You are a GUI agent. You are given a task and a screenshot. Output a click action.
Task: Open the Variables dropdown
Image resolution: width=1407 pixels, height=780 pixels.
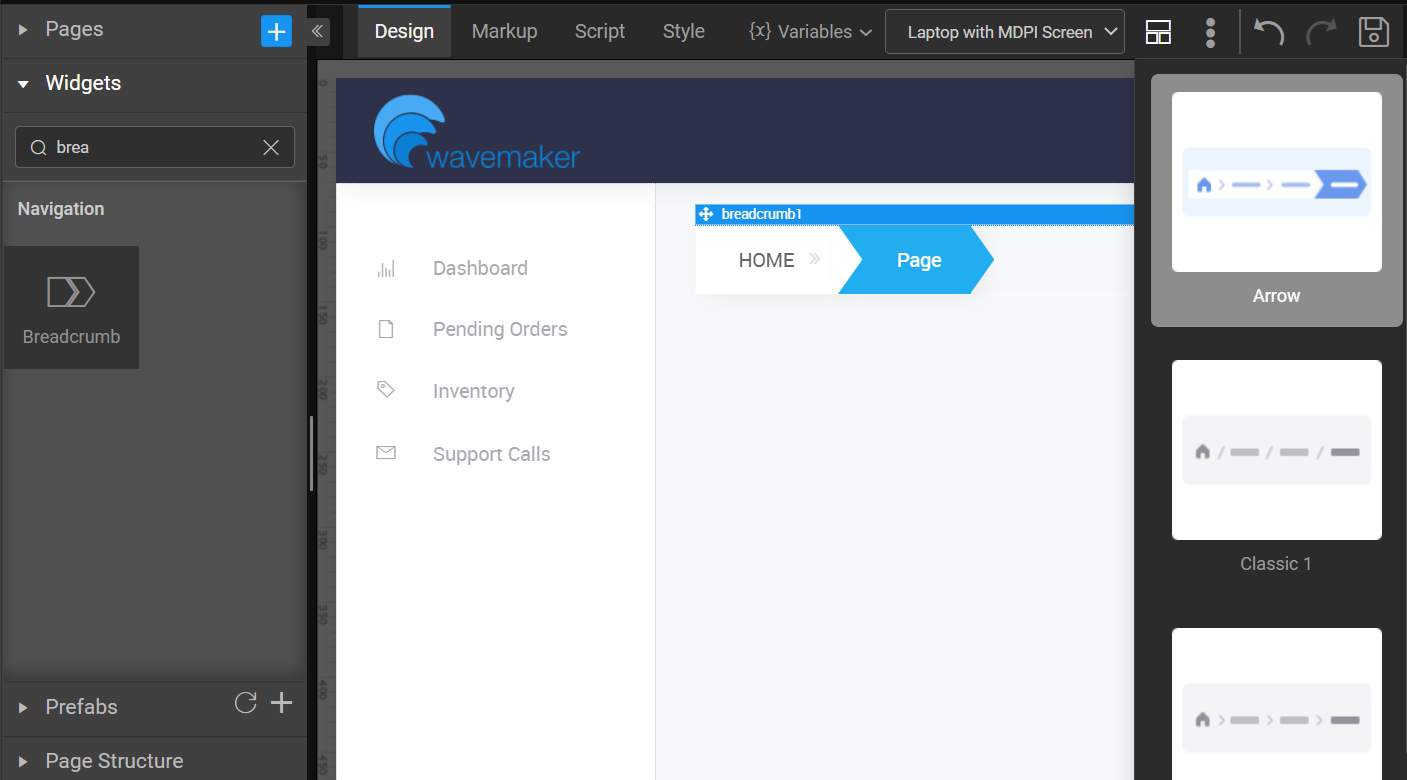[810, 32]
